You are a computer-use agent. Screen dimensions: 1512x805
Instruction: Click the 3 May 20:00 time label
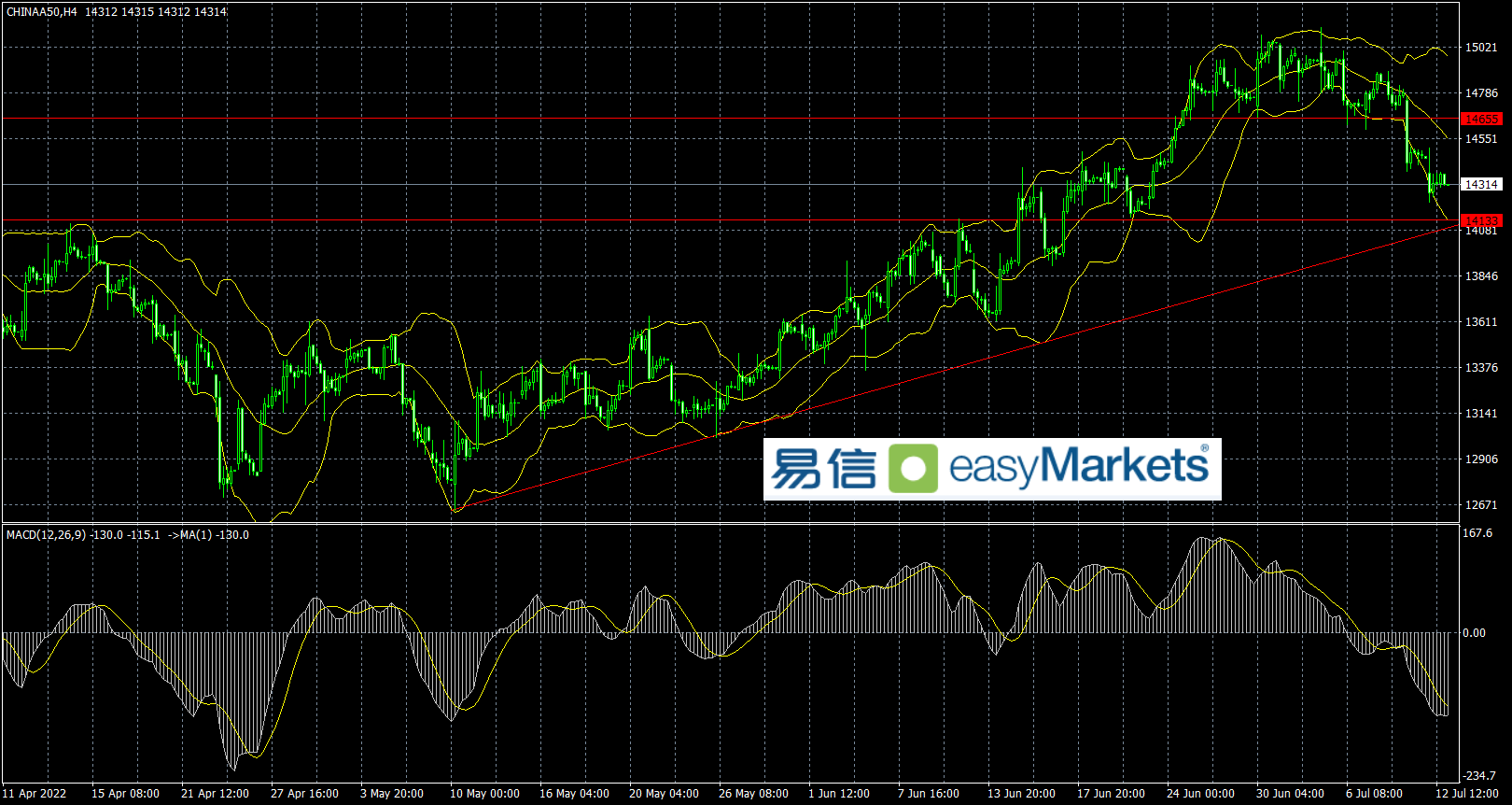(x=392, y=794)
